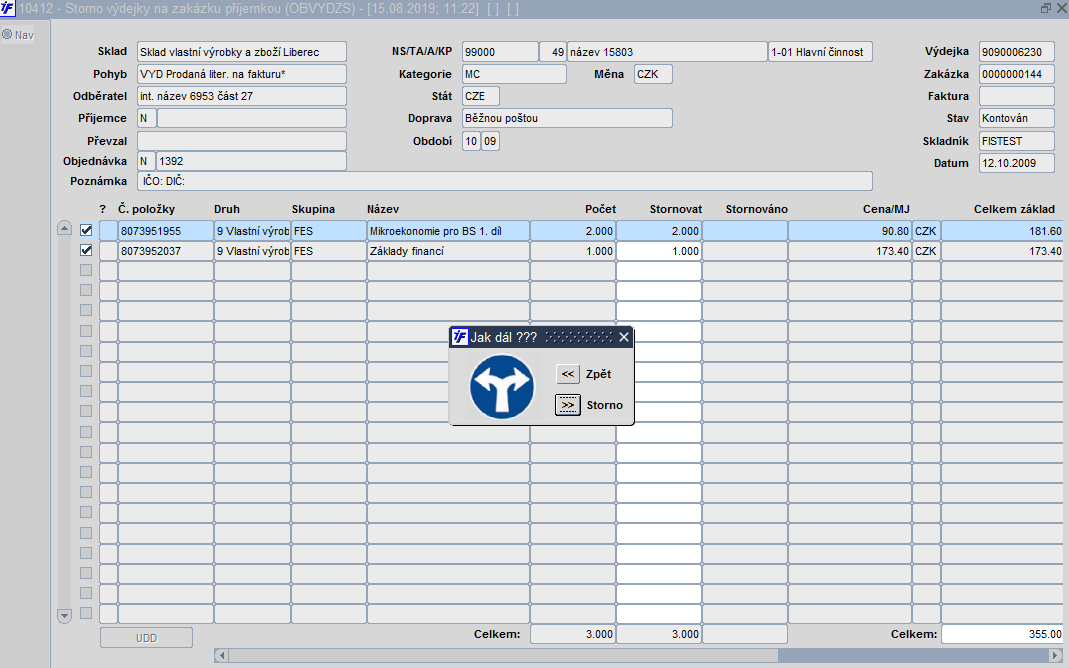This screenshot has height=668, width=1069.
Task: Click item number 8073952037
Action: tap(166, 251)
